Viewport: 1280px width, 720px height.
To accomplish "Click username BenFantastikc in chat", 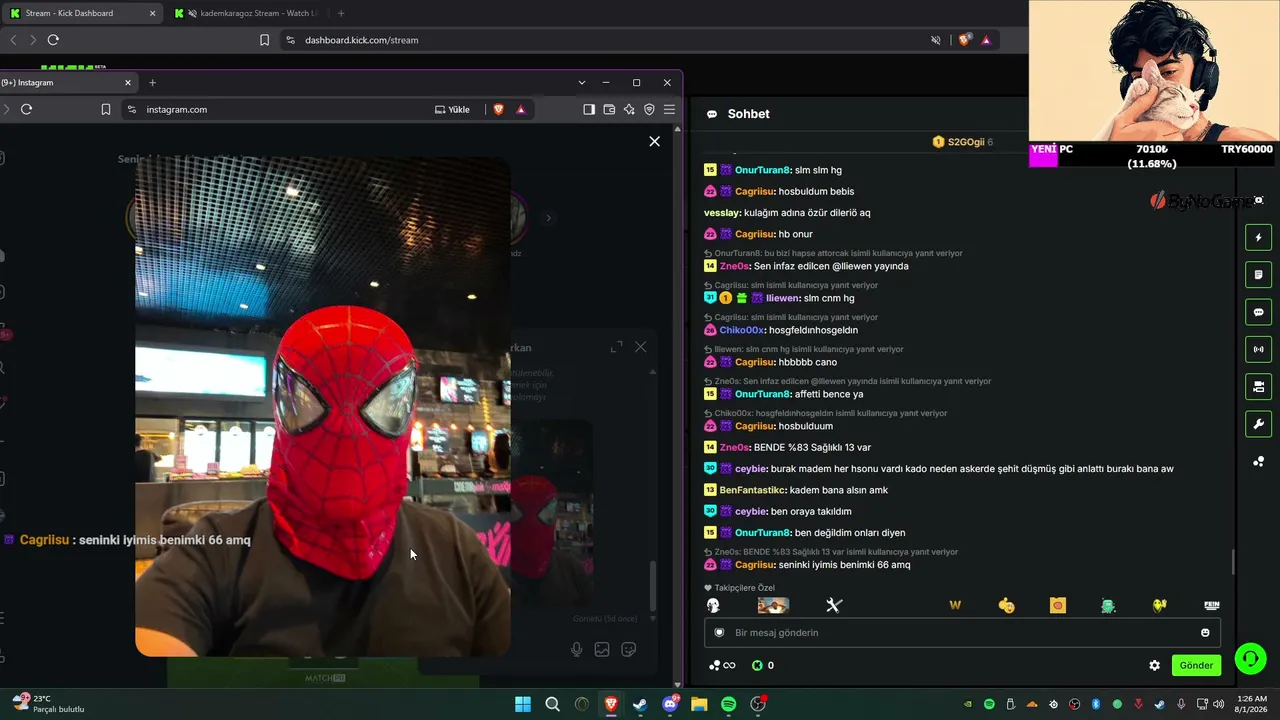I will (x=753, y=490).
